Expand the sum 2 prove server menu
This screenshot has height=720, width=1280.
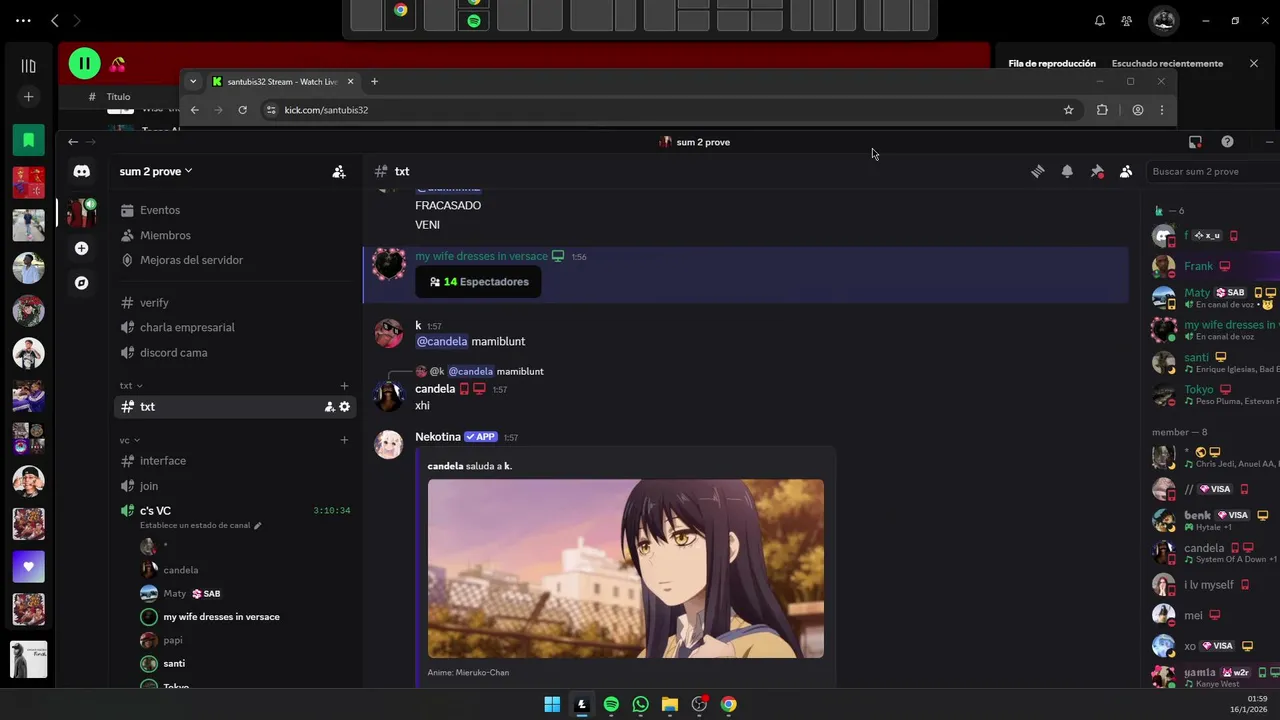156,171
